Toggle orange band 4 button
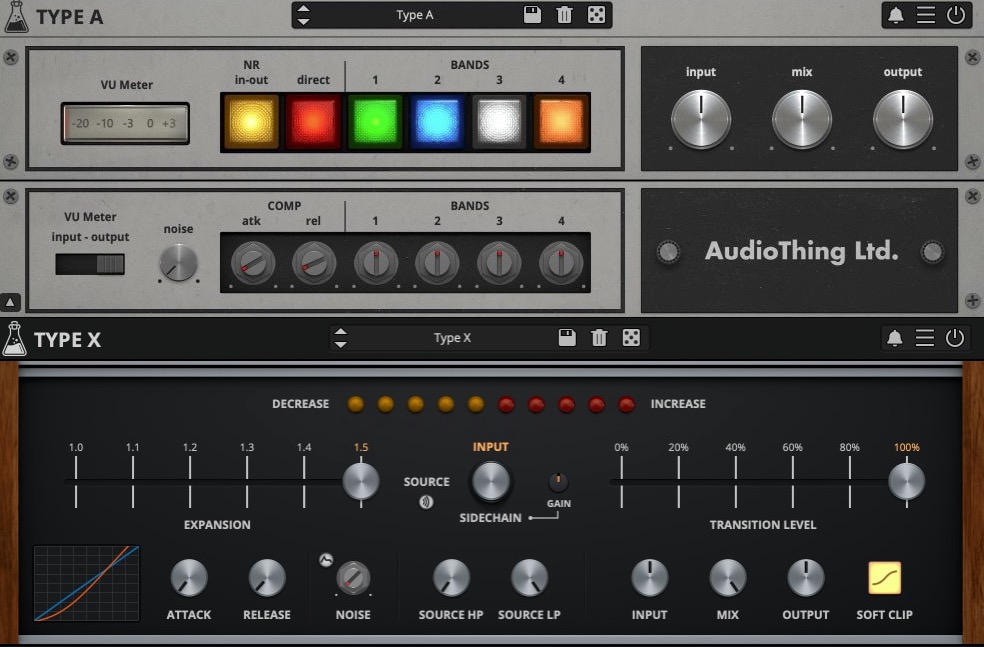The image size is (984, 647). [x=561, y=122]
